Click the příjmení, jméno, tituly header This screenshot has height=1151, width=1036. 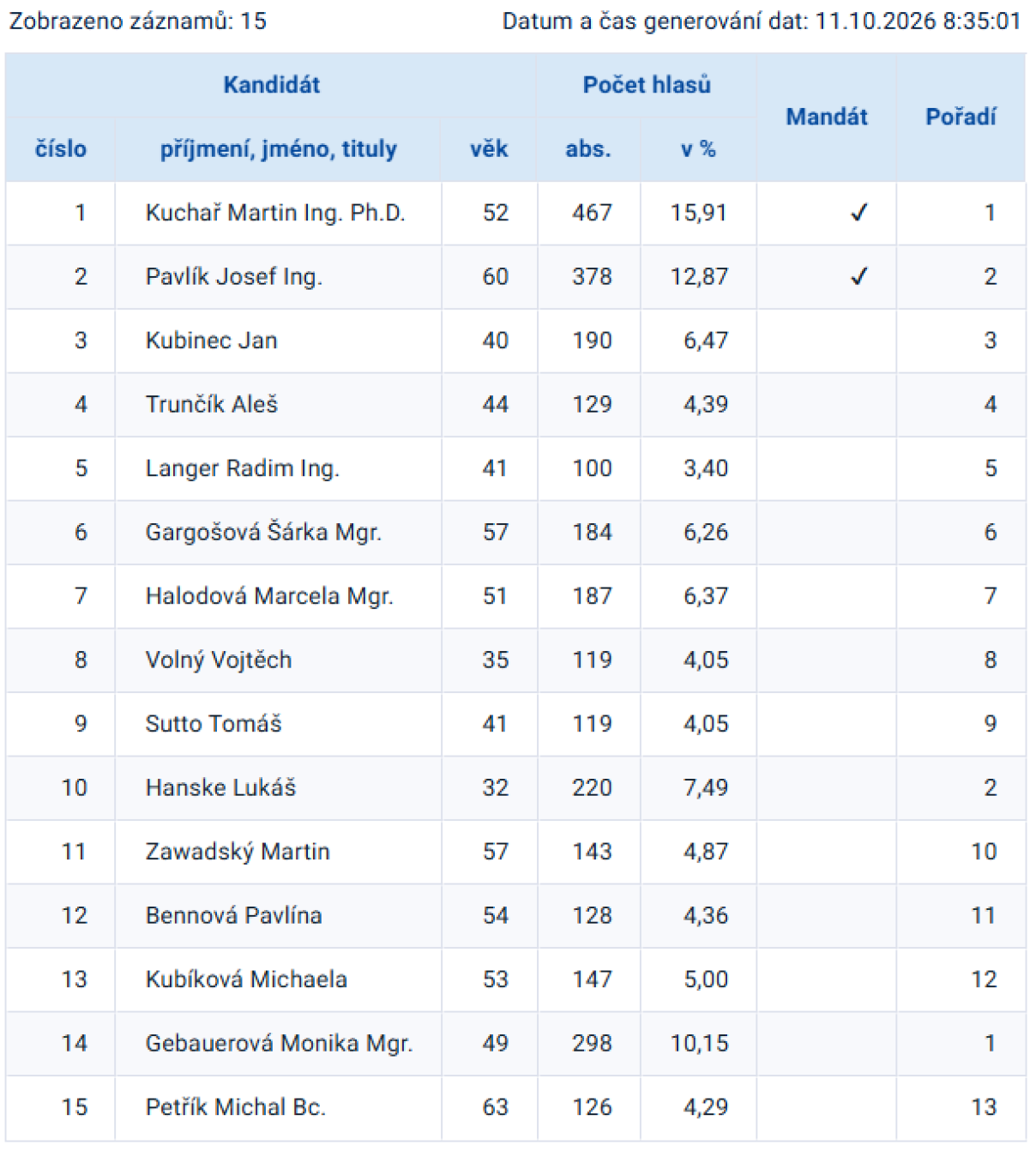tap(278, 149)
